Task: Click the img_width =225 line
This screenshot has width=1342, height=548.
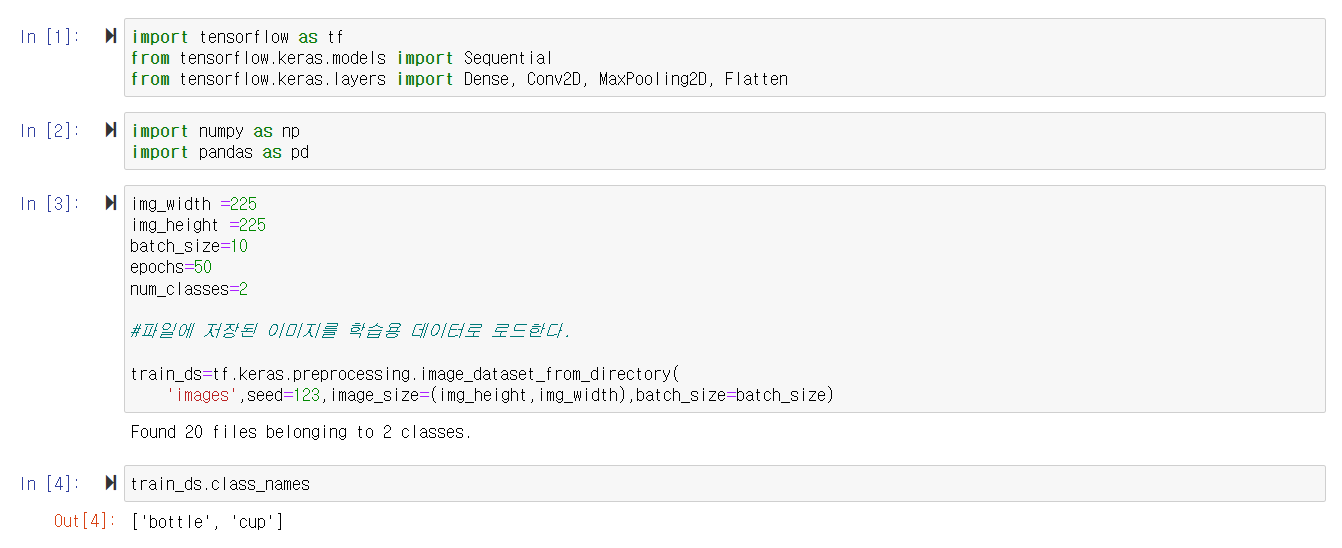Action: point(194,204)
